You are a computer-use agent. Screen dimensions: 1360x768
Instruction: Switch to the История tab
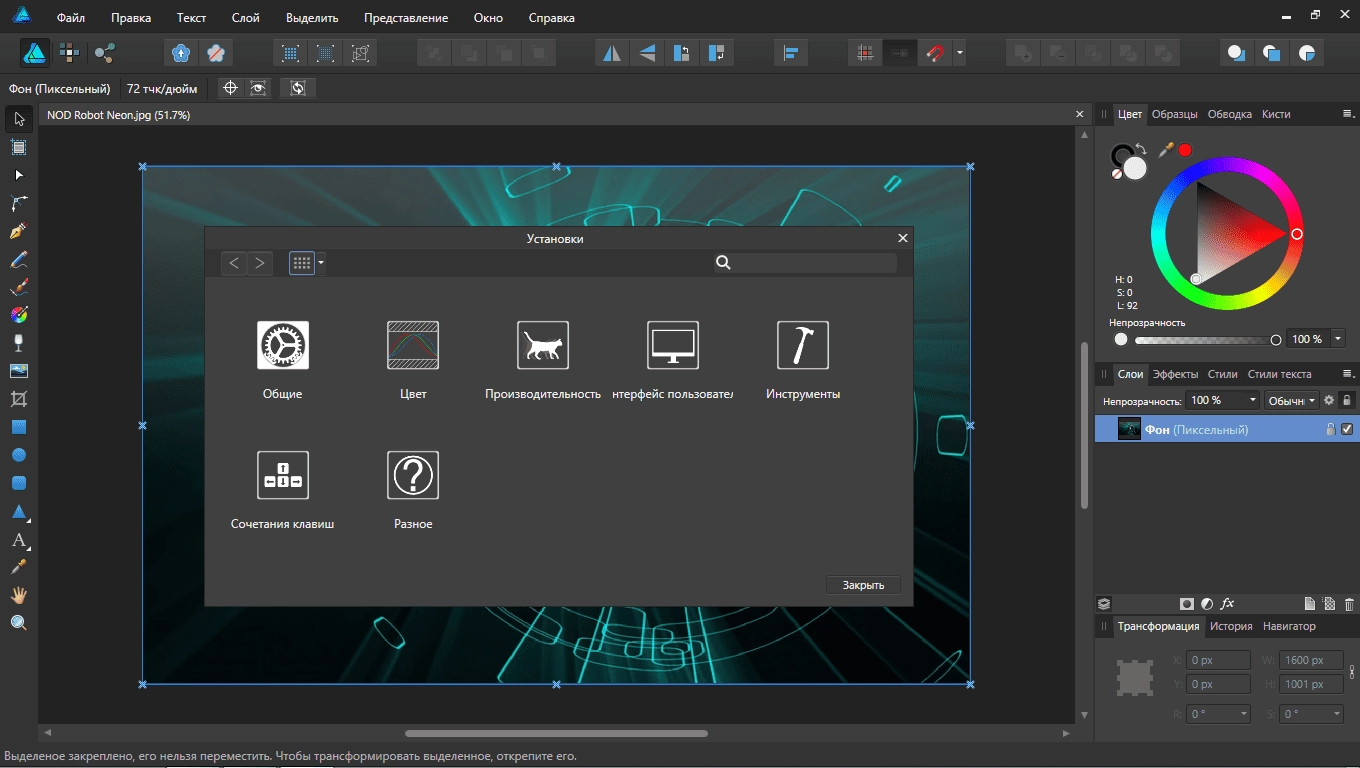click(1231, 626)
